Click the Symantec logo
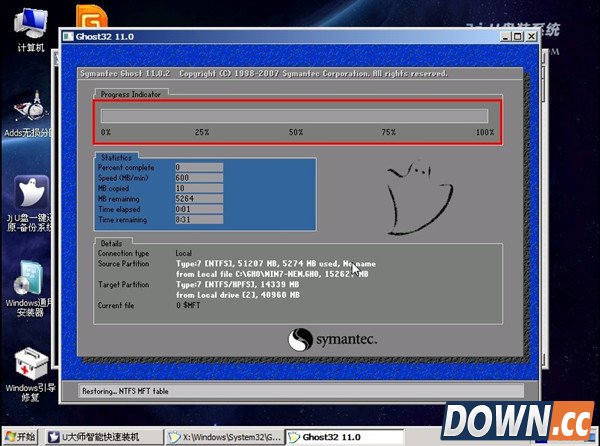Screen dimensions: 600x446 333,340
